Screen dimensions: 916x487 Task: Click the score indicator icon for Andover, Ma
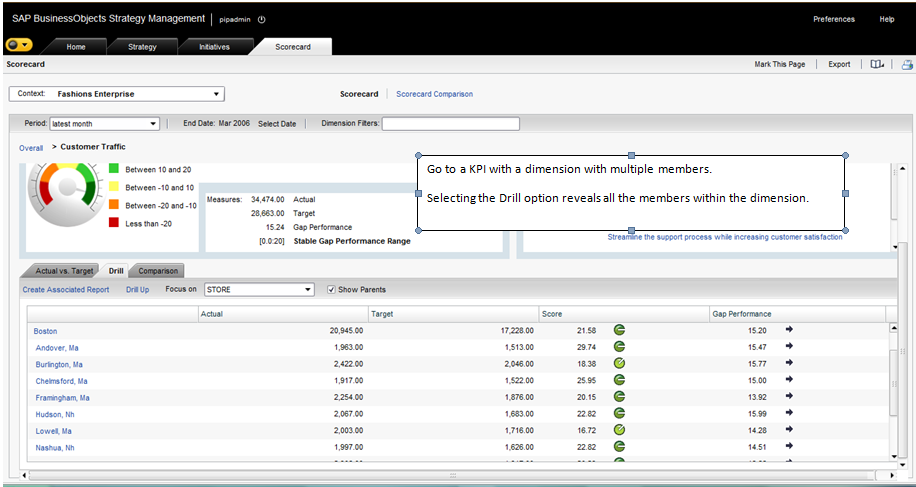pyautogui.click(x=620, y=347)
